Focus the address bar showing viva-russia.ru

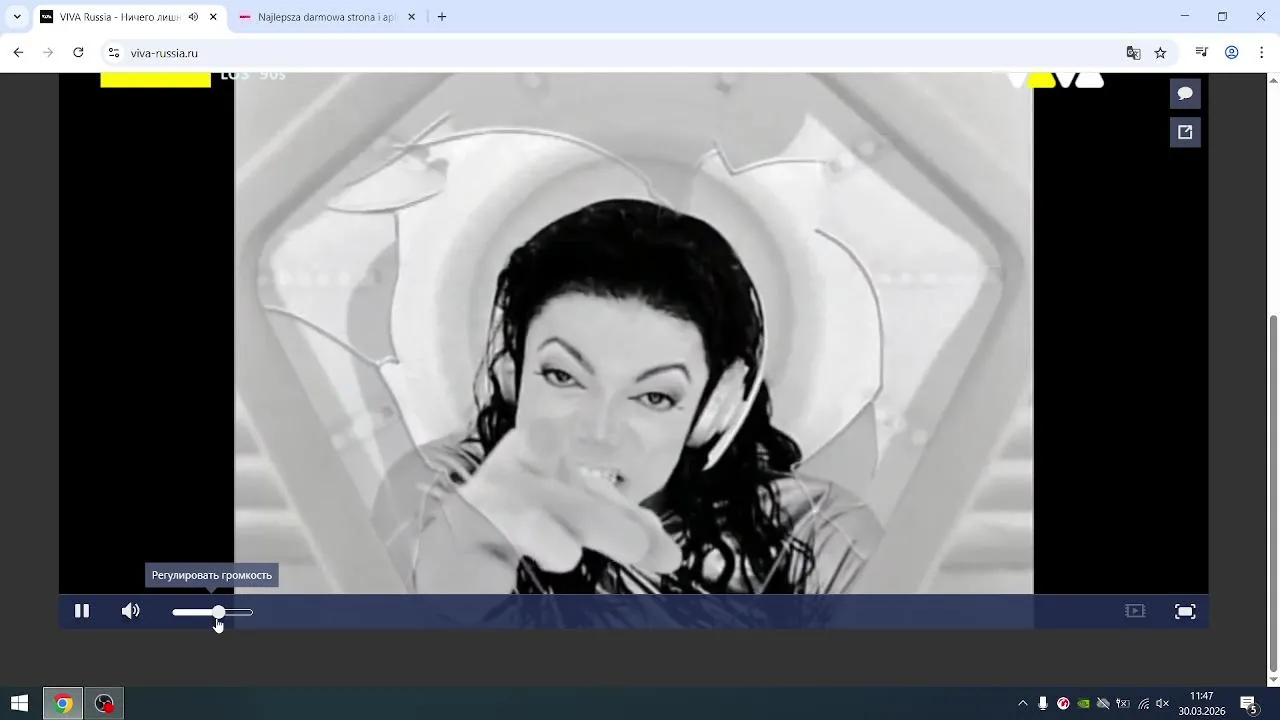coord(620,53)
